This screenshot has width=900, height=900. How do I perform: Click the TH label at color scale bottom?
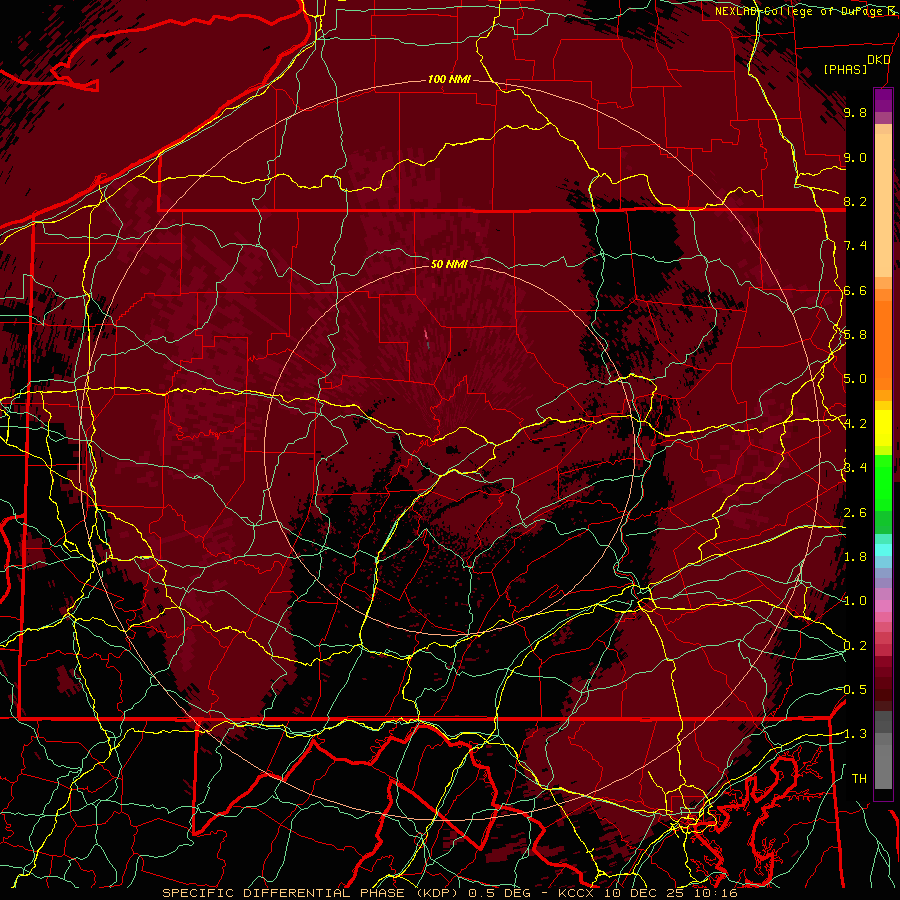click(x=859, y=778)
